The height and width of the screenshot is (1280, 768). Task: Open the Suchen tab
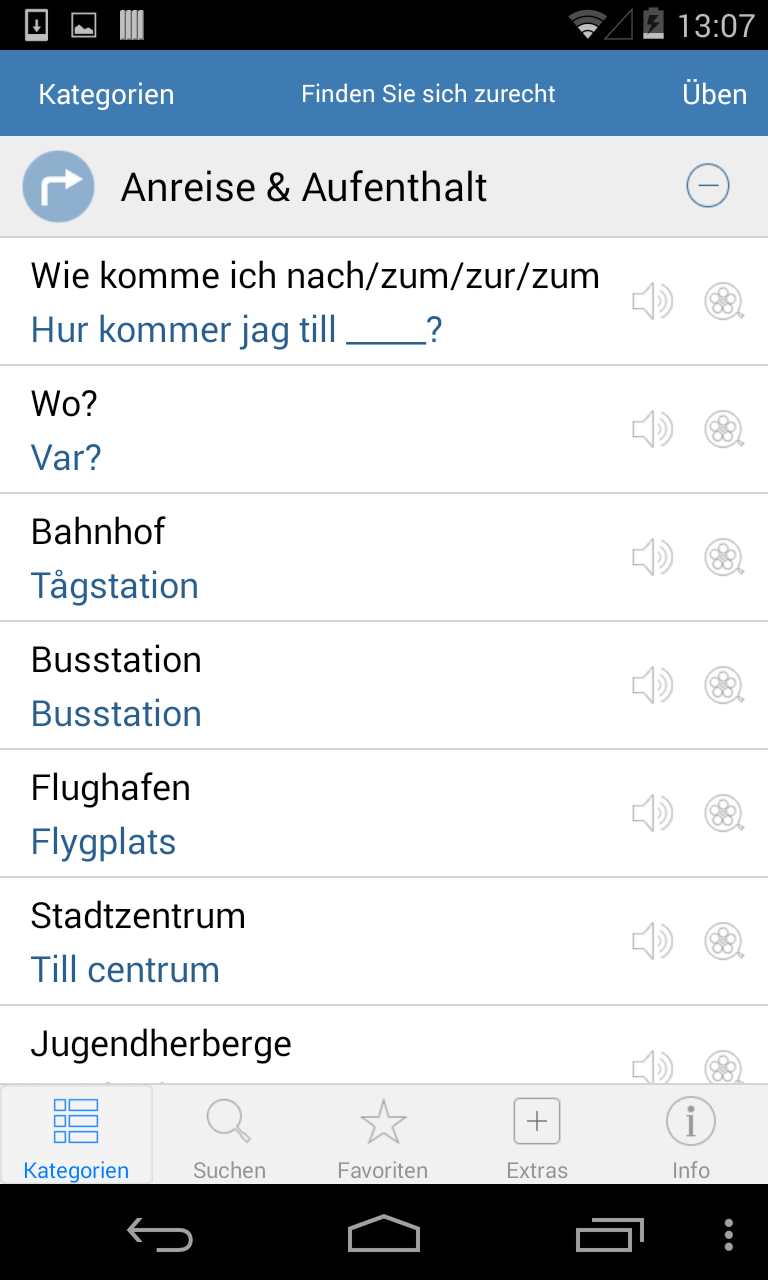coord(230,1136)
